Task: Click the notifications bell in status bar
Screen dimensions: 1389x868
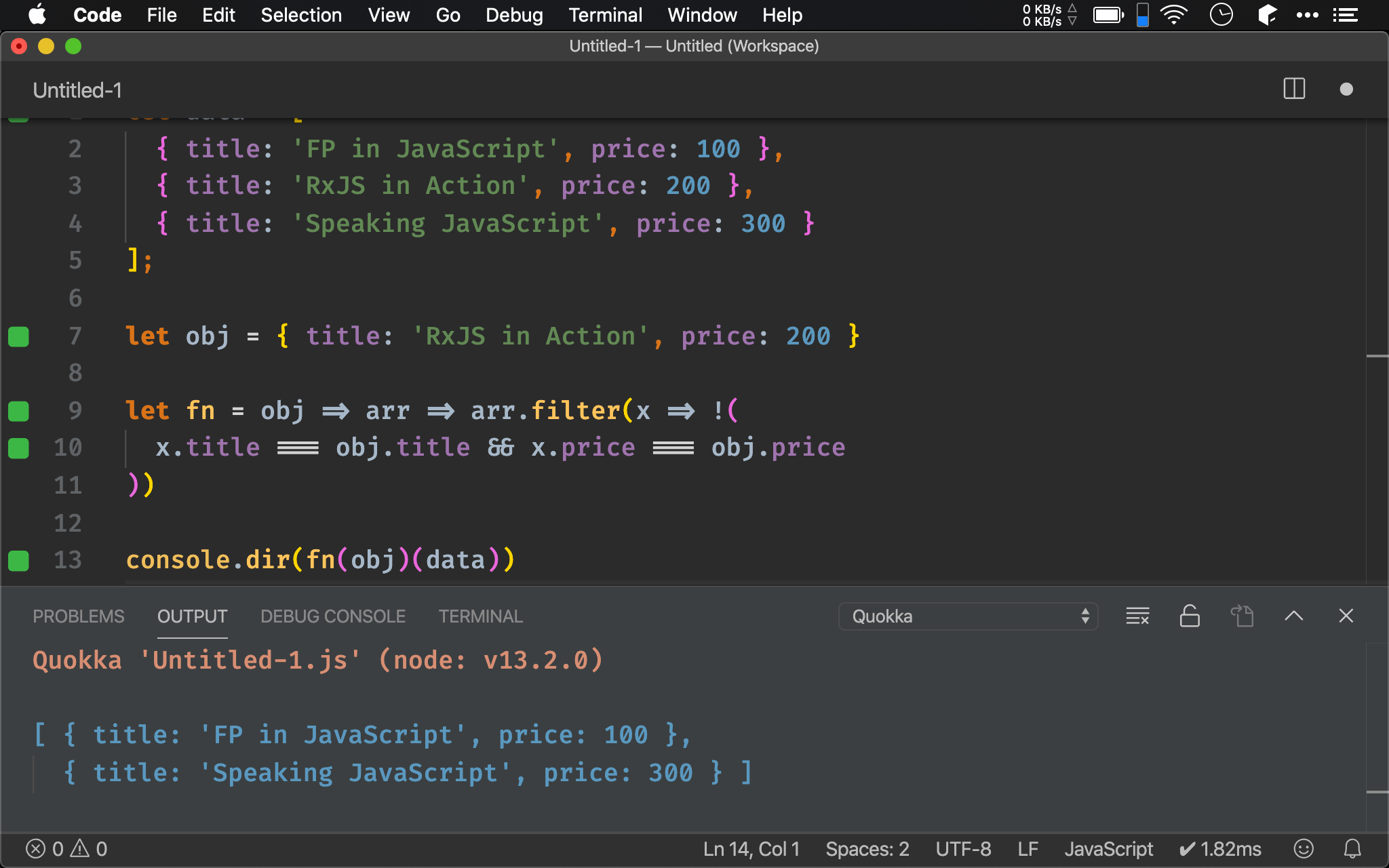Action: pos(1352,848)
